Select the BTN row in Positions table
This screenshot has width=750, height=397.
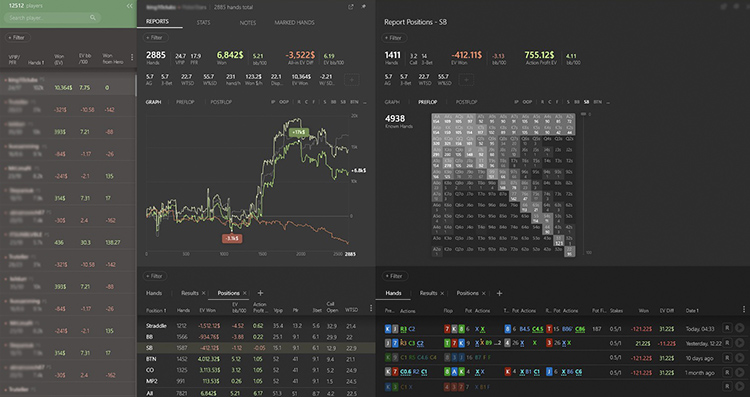click(256, 359)
